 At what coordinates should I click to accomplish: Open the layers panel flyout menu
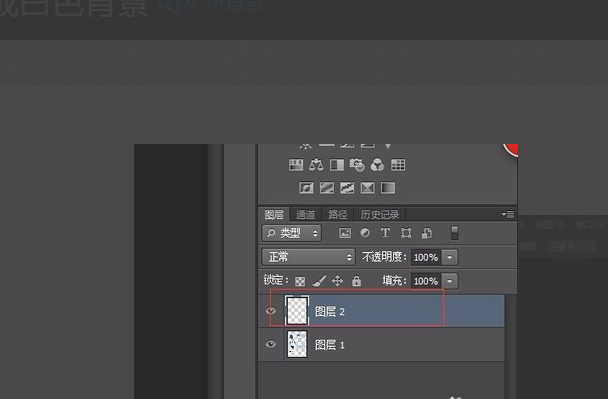click(x=508, y=214)
